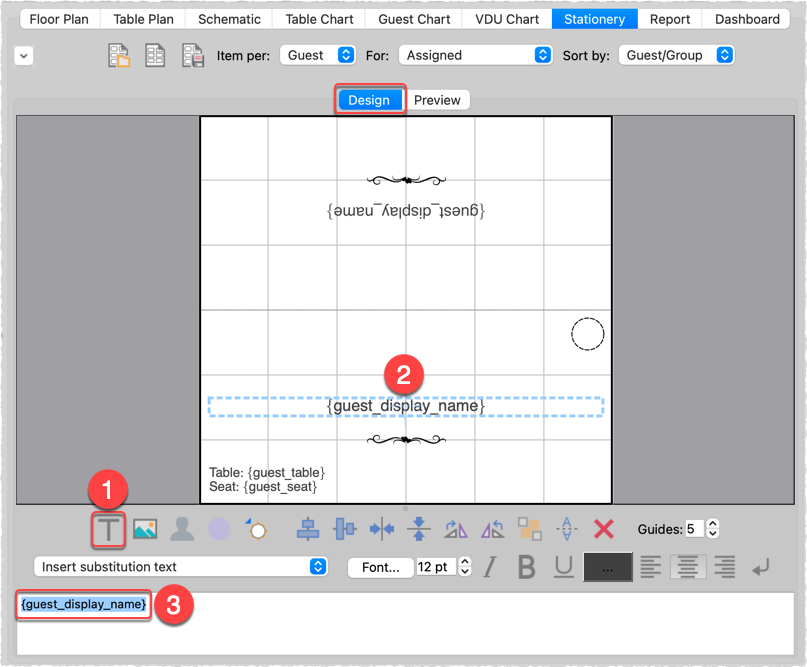807x667 pixels.
Task: Switch to the Preview tab
Action: coord(437,100)
